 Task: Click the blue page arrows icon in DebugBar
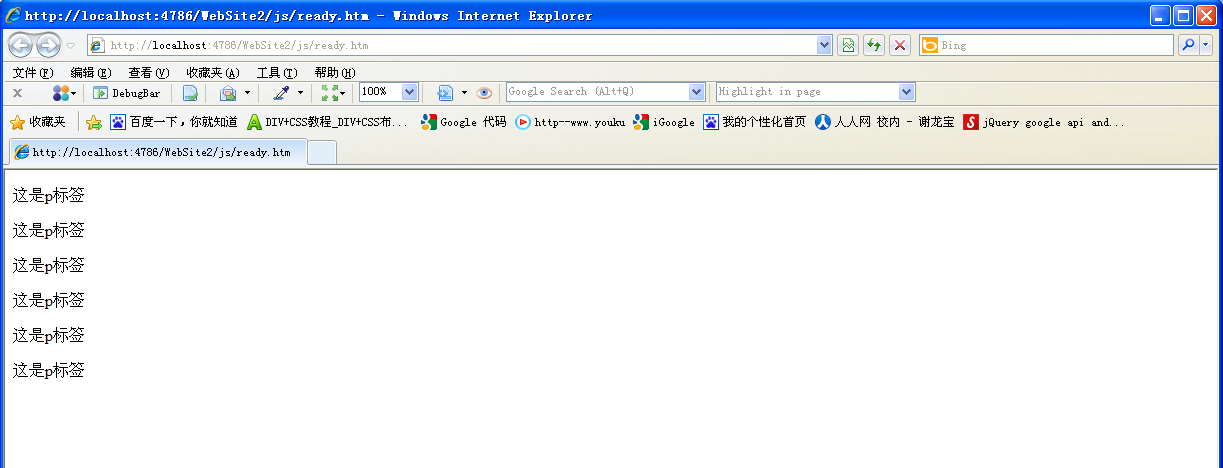446,92
